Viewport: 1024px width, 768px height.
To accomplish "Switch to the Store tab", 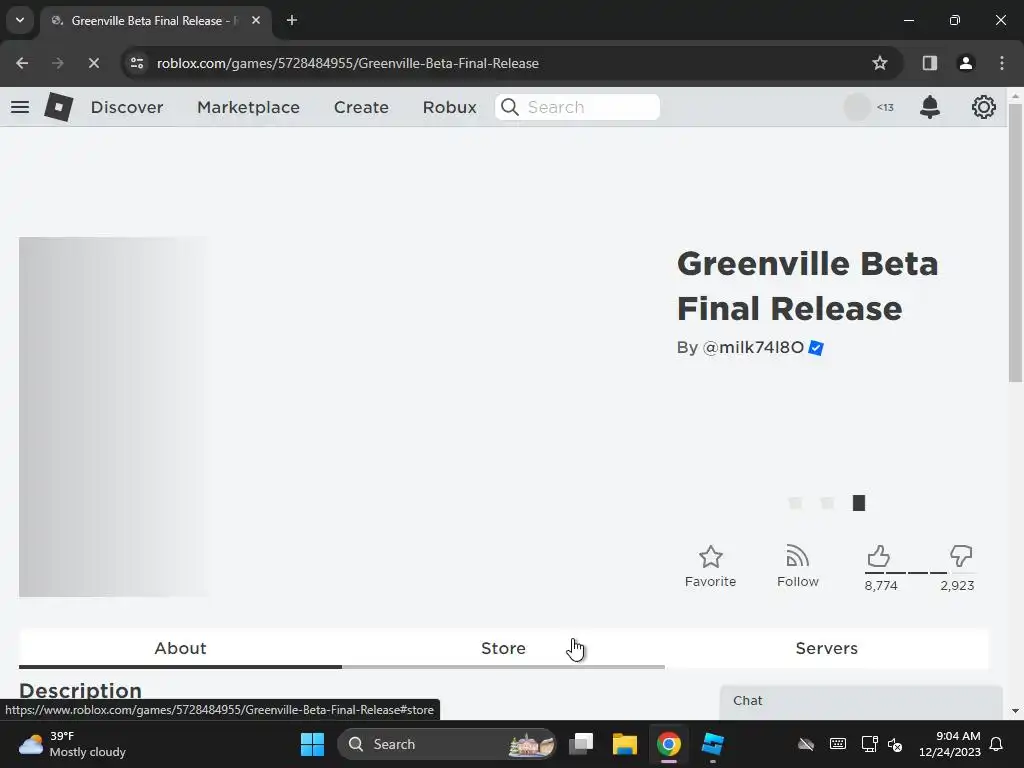I will [x=504, y=648].
